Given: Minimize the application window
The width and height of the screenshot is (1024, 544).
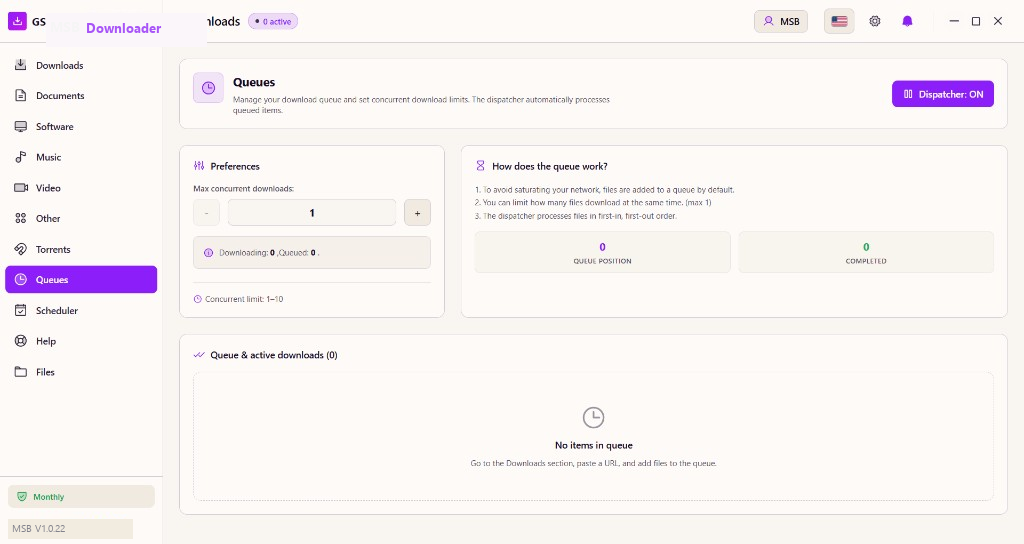Looking at the screenshot, I should tap(954, 21).
